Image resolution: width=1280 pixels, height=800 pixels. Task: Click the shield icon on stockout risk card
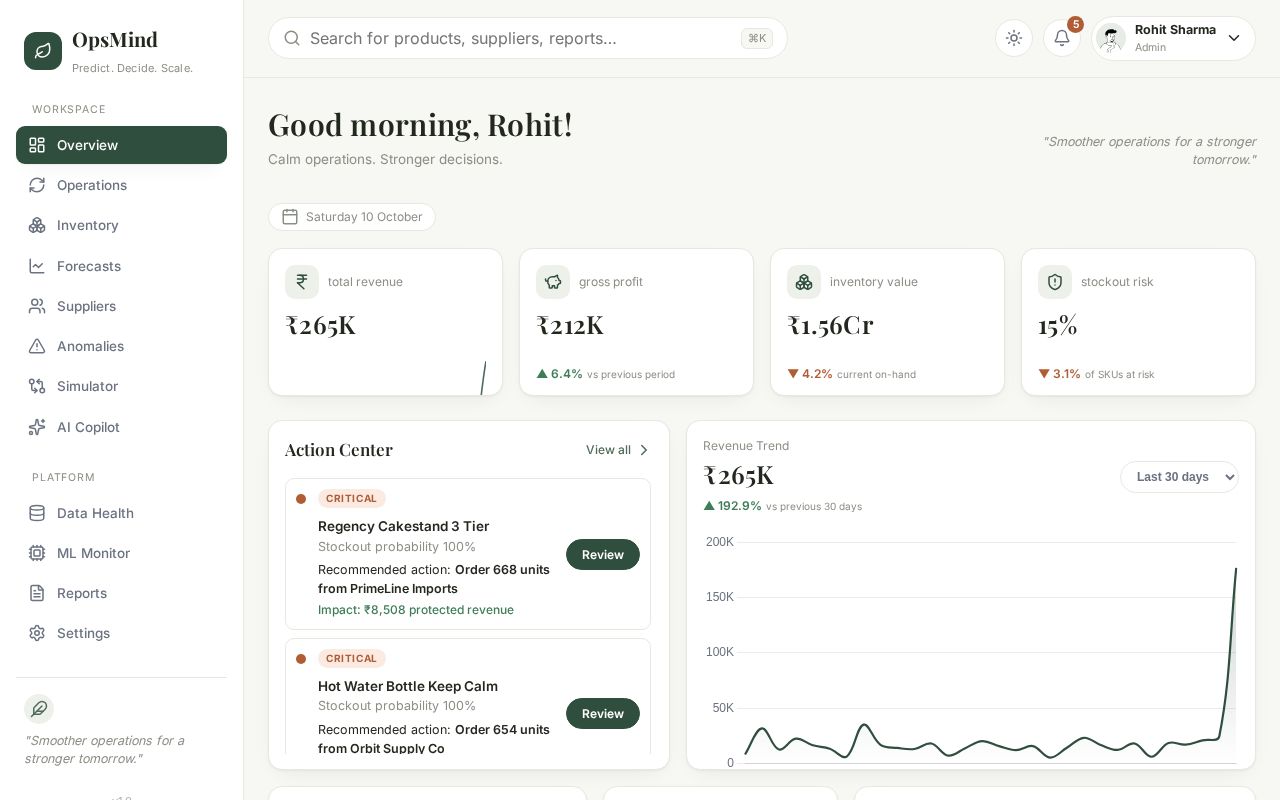(x=1055, y=282)
